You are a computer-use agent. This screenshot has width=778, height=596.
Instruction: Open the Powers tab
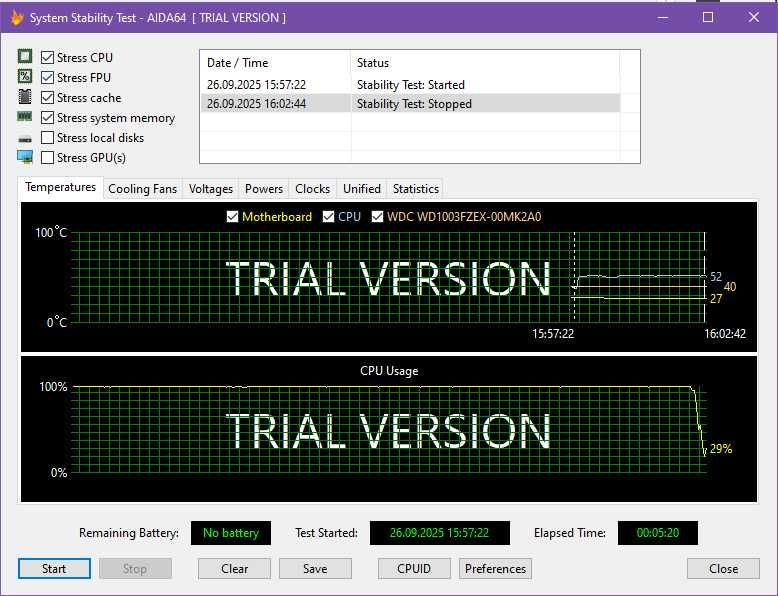click(263, 189)
